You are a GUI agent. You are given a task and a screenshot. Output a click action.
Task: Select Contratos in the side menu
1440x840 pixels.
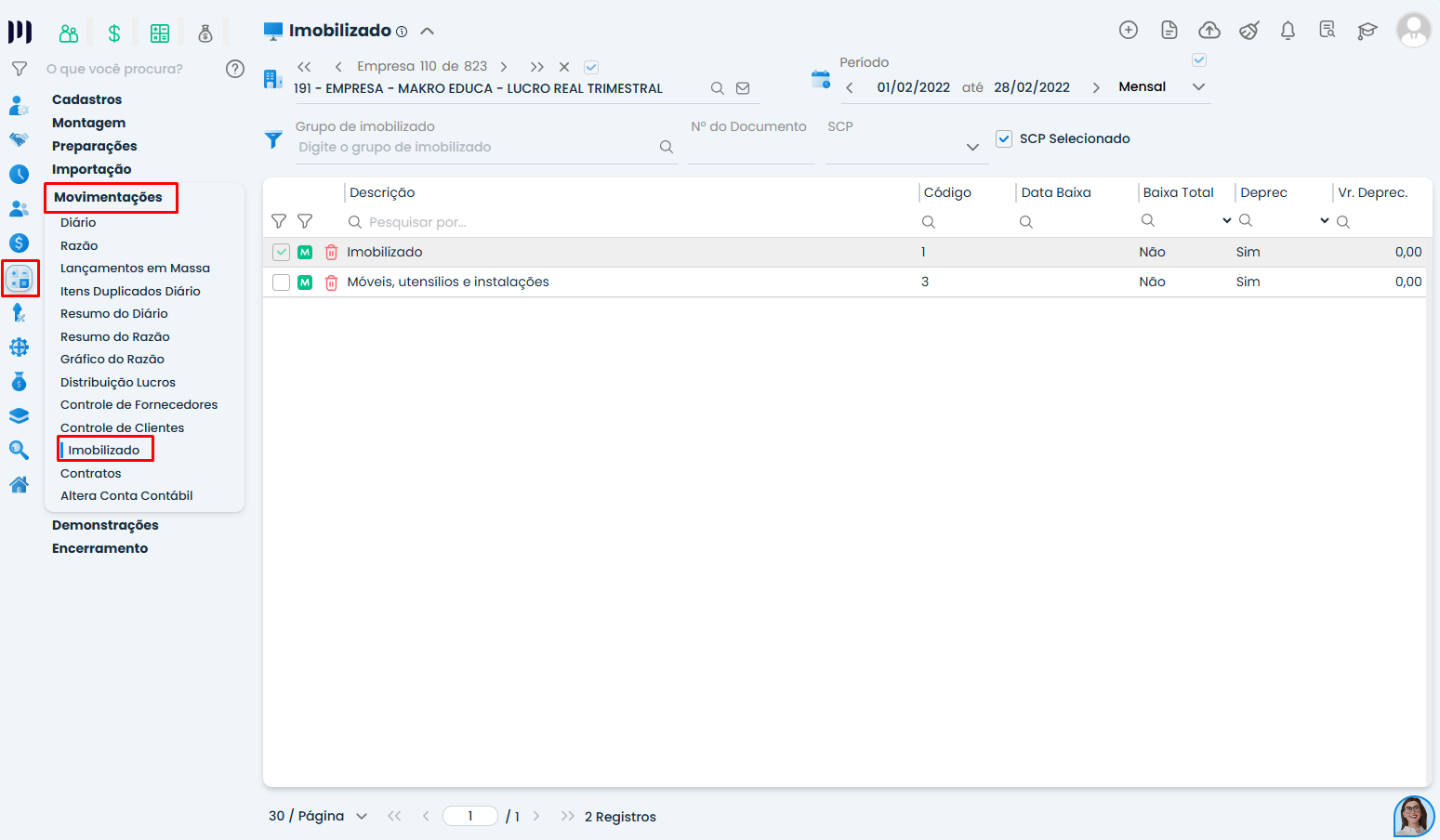[x=91, y=473]
